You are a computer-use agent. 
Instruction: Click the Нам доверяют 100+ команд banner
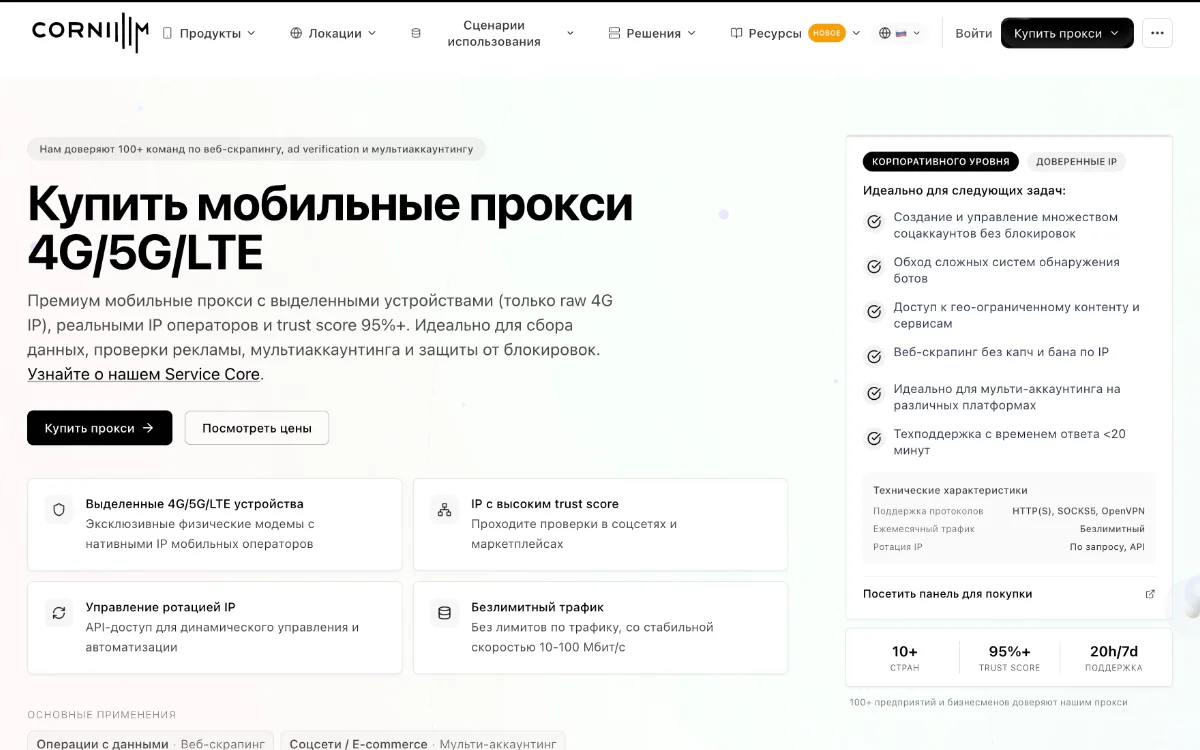click(x=256, y=149)
